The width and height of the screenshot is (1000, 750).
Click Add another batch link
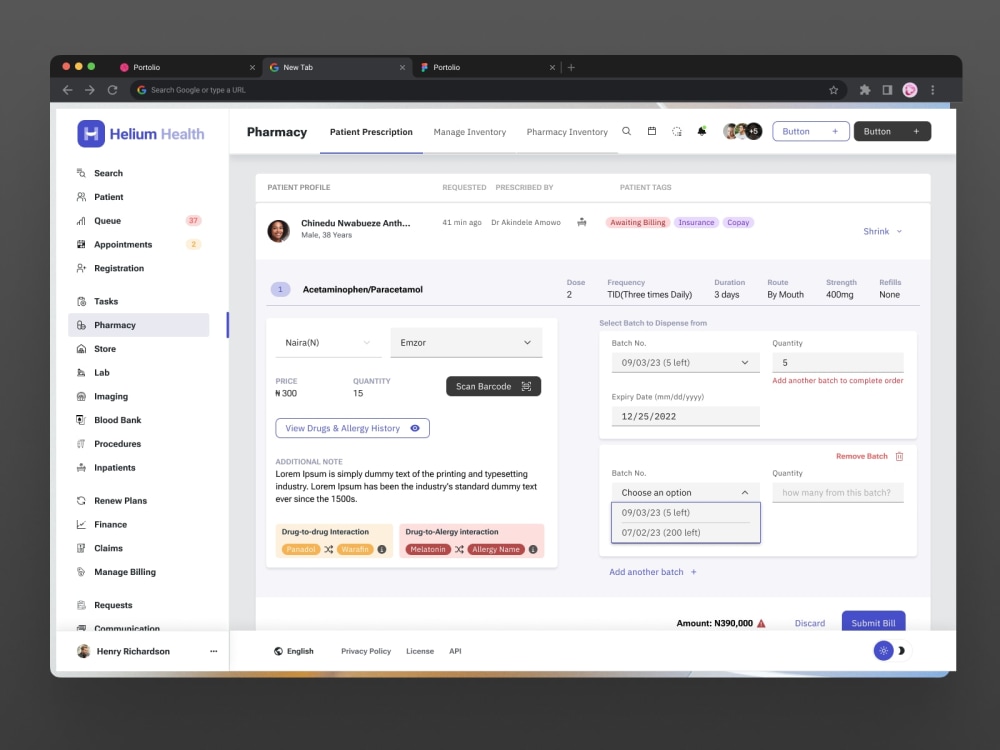[653, 572]
